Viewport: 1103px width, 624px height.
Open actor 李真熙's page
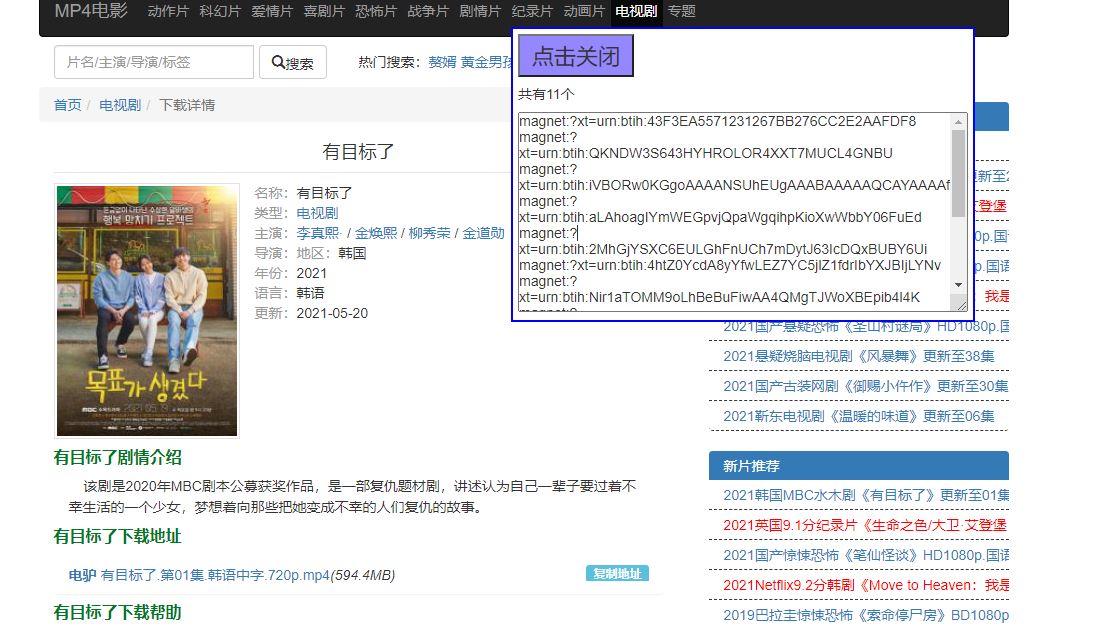[318, 233]
